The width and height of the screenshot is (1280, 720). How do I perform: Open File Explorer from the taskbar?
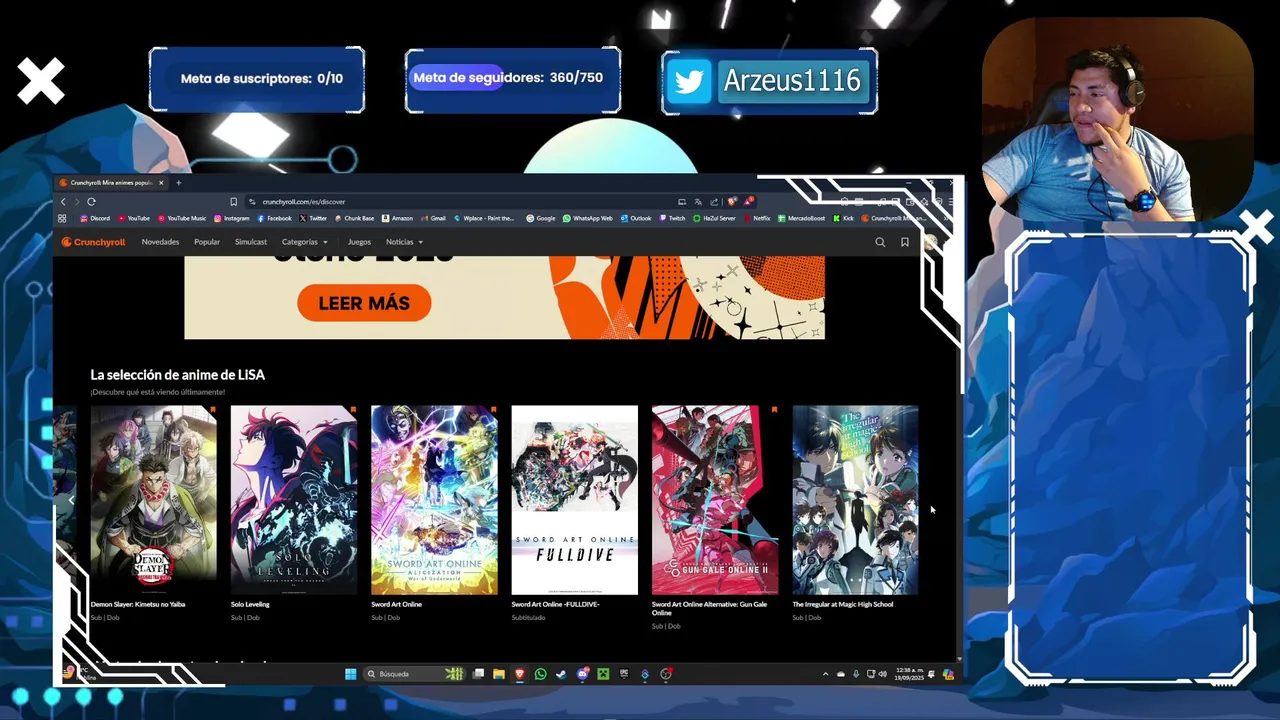498,674
